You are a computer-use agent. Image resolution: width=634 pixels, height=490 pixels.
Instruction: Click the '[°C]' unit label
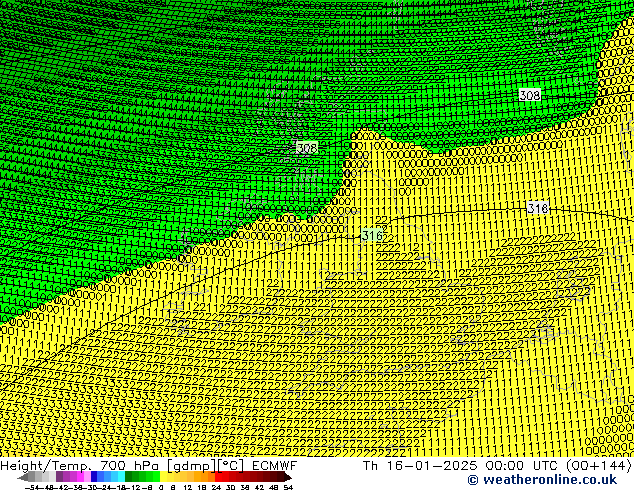pos(231,466)
